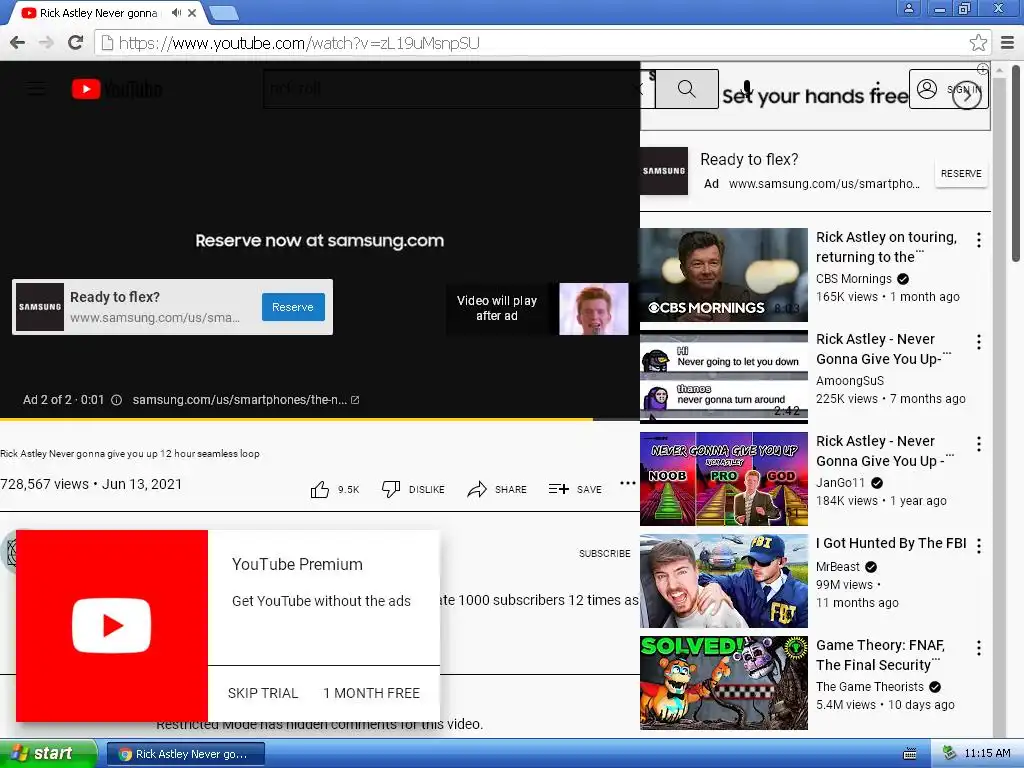Click the 'CBS Mornings' channel name

pos(854,279)
